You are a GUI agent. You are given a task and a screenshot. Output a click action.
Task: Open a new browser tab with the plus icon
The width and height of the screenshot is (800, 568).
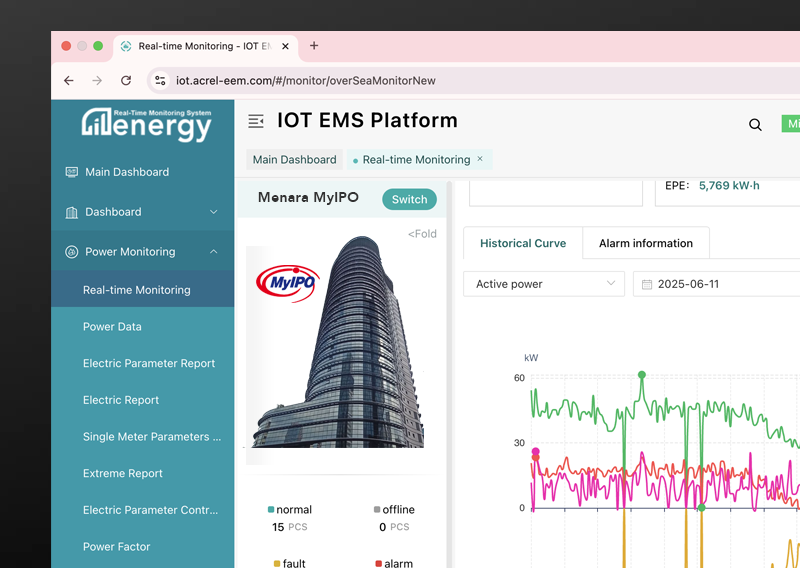pos(314,46)
